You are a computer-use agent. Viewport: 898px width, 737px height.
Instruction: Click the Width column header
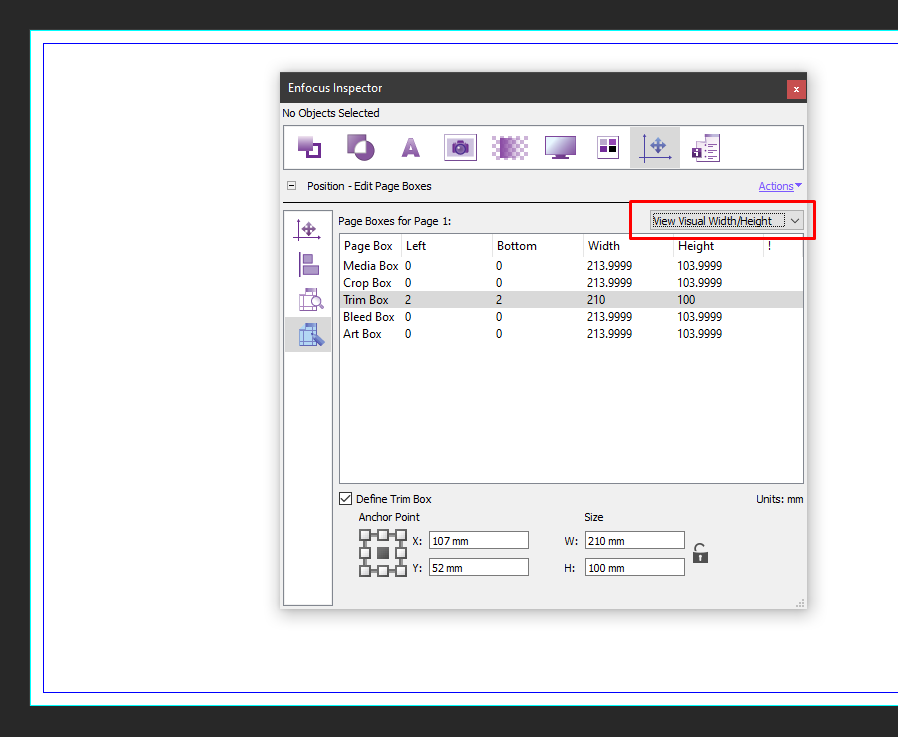pyautogui.click(x=628, y=246)
